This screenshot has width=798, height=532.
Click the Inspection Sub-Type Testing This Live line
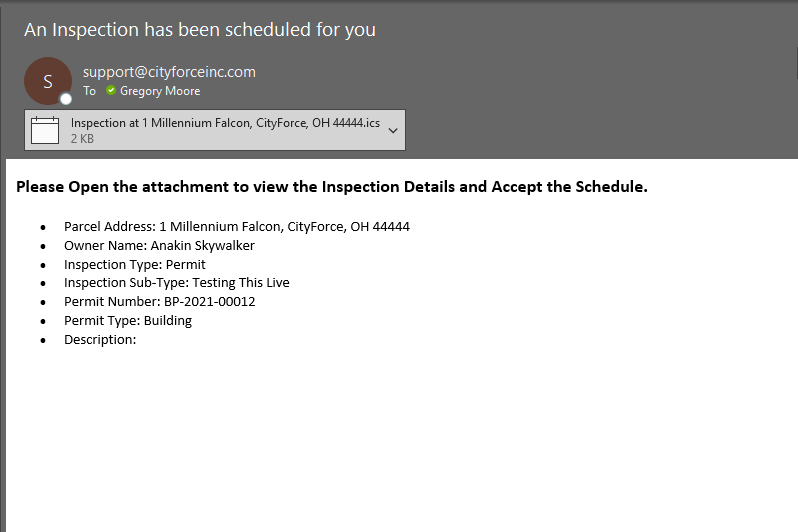177,283
